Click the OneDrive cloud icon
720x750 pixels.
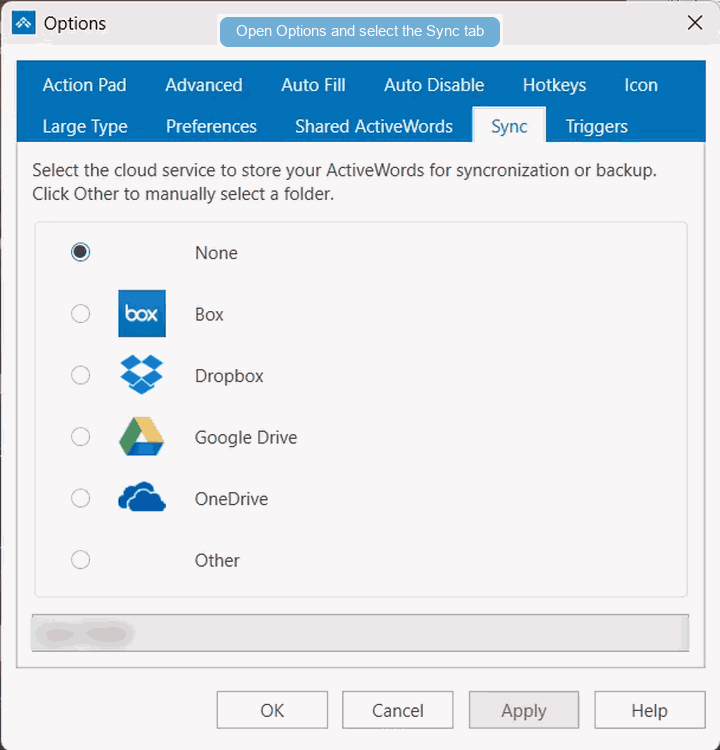[x=142, y=497]
